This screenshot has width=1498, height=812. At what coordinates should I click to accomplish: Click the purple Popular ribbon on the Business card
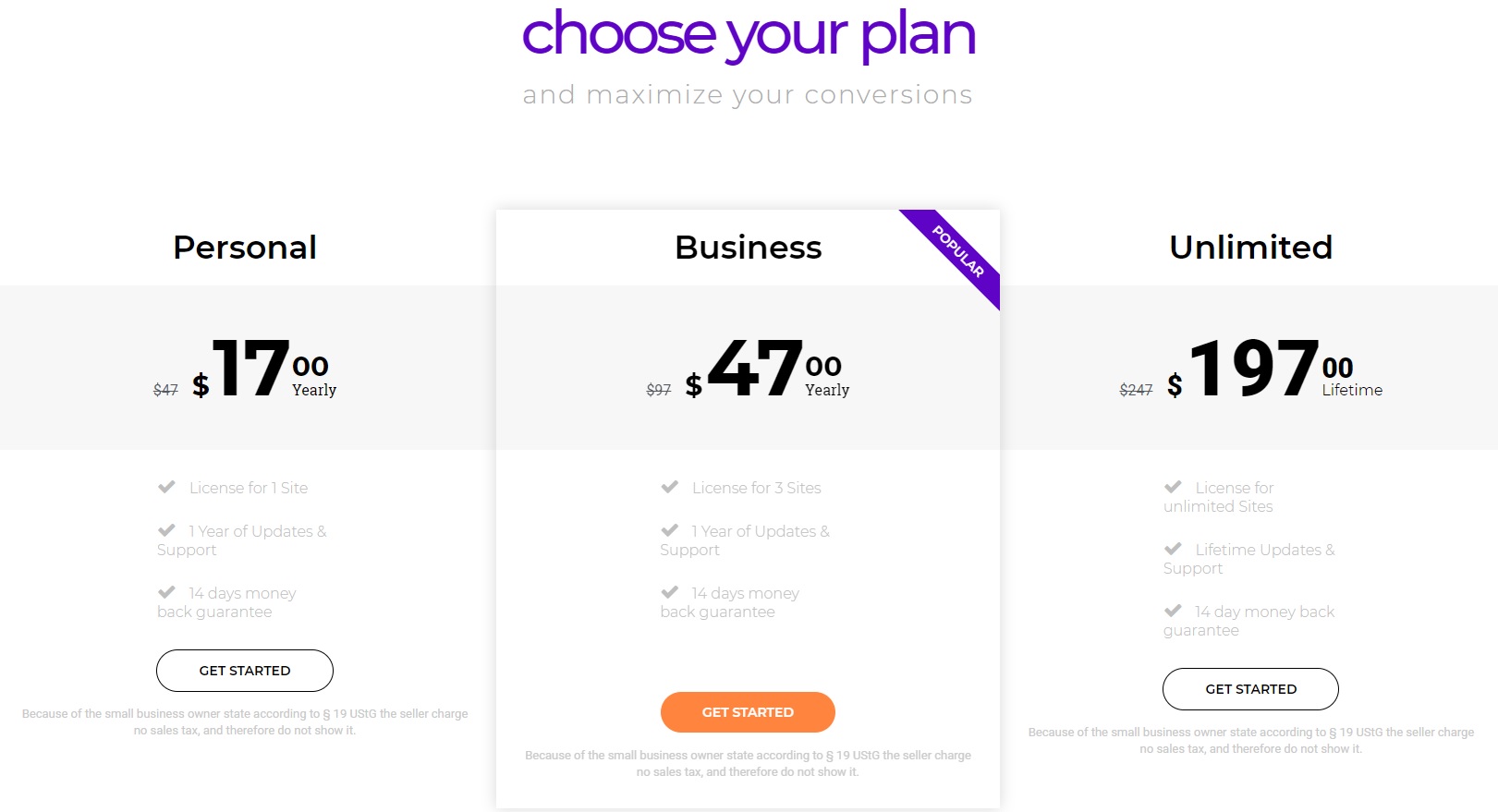click(957, 252)
